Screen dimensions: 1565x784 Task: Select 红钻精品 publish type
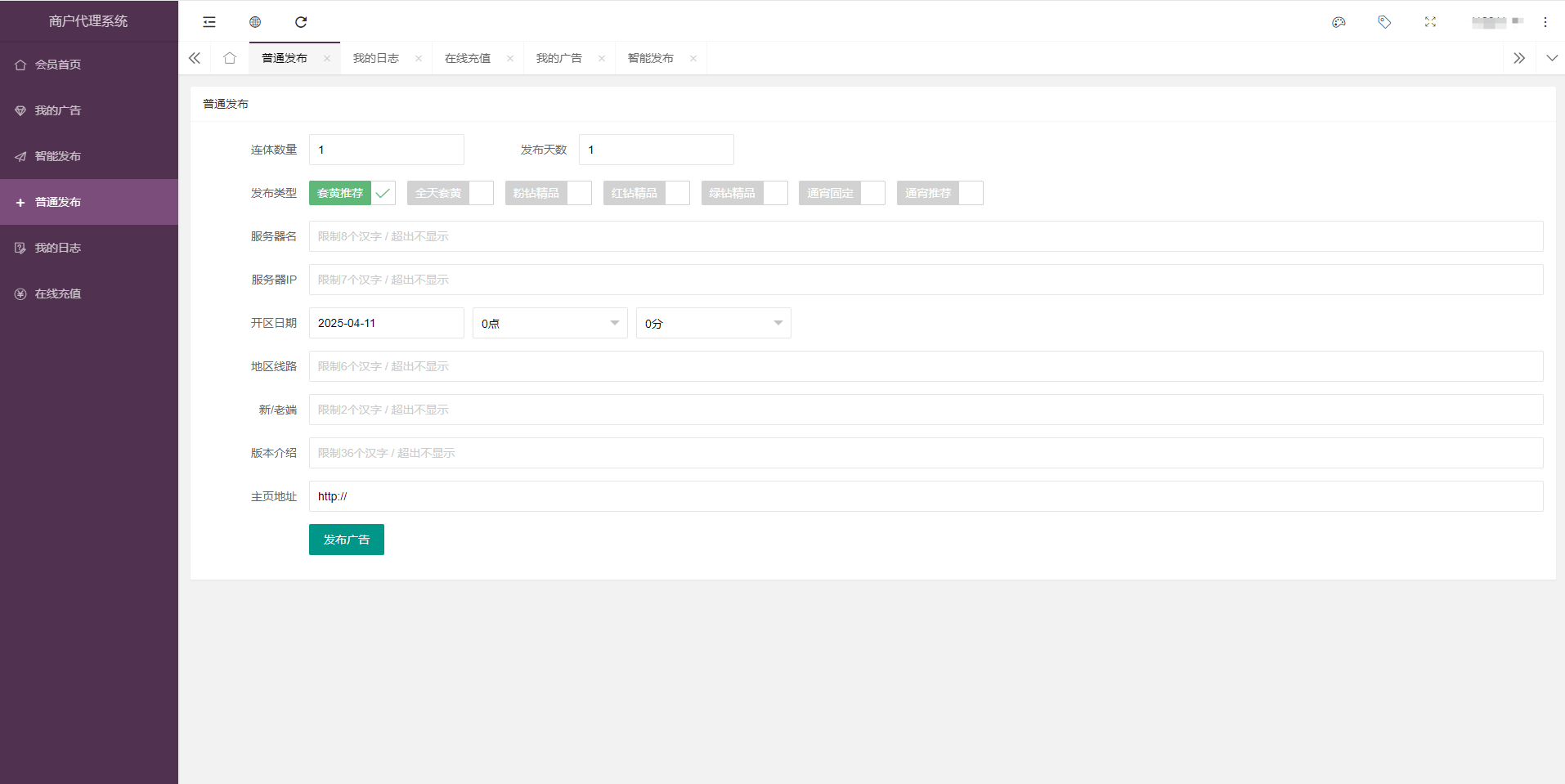pyautogui.click(x=635, y=193)
